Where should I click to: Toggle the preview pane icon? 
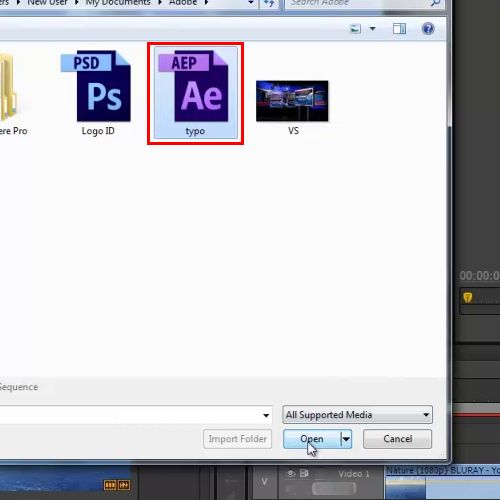399,29
